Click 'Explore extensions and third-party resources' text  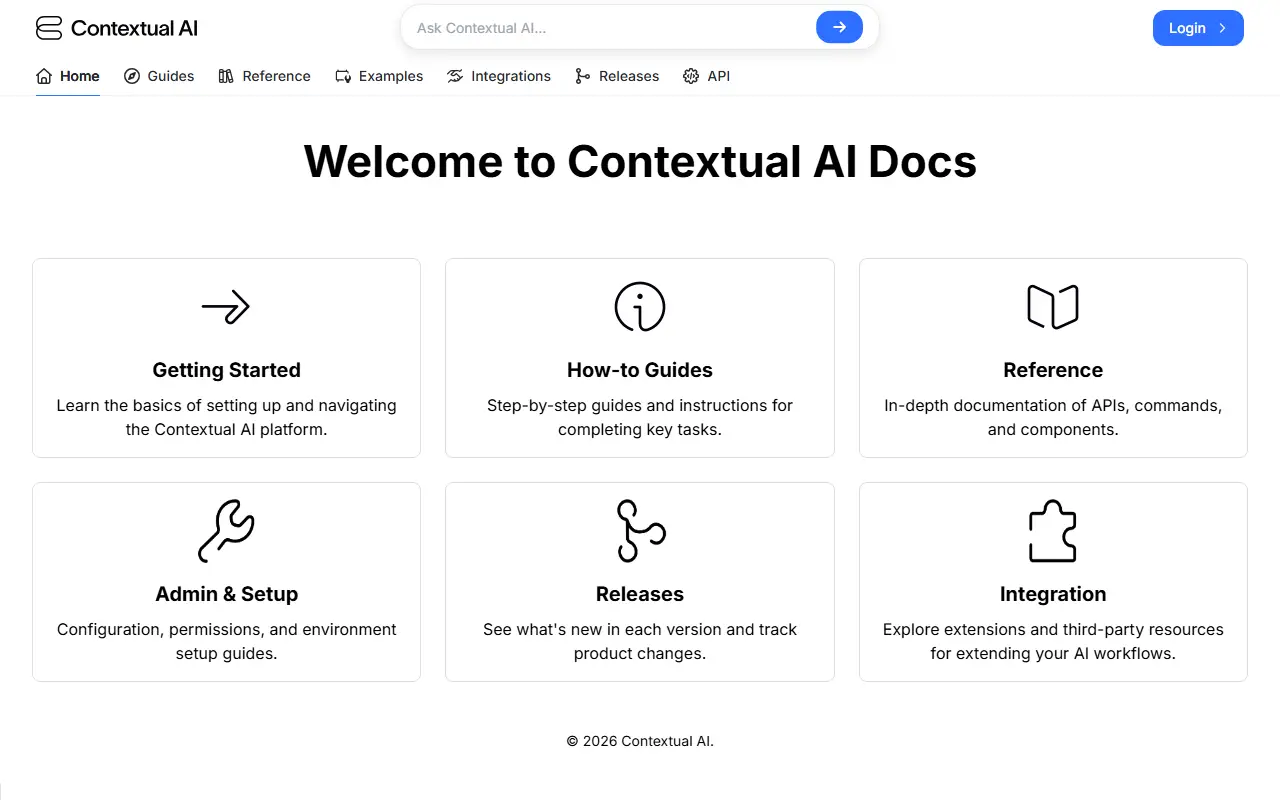coord(1053,642)
